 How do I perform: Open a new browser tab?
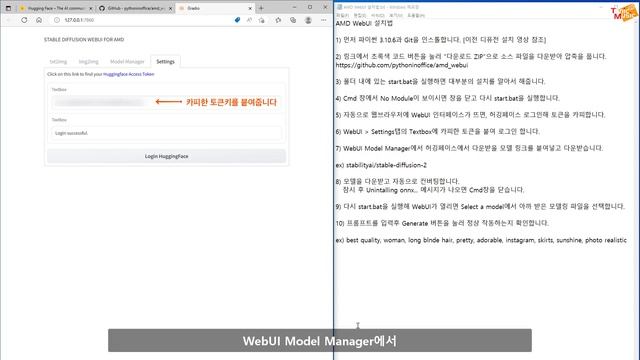click(261, 8)
